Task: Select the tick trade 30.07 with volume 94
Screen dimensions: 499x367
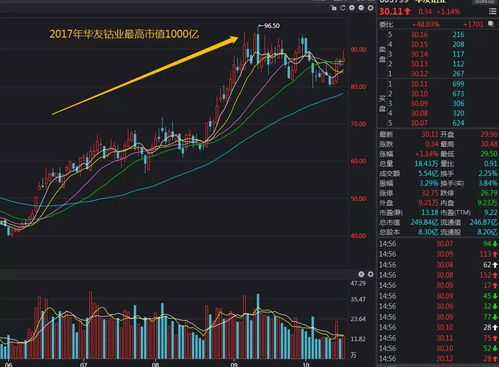Action: tap(438, 244)
